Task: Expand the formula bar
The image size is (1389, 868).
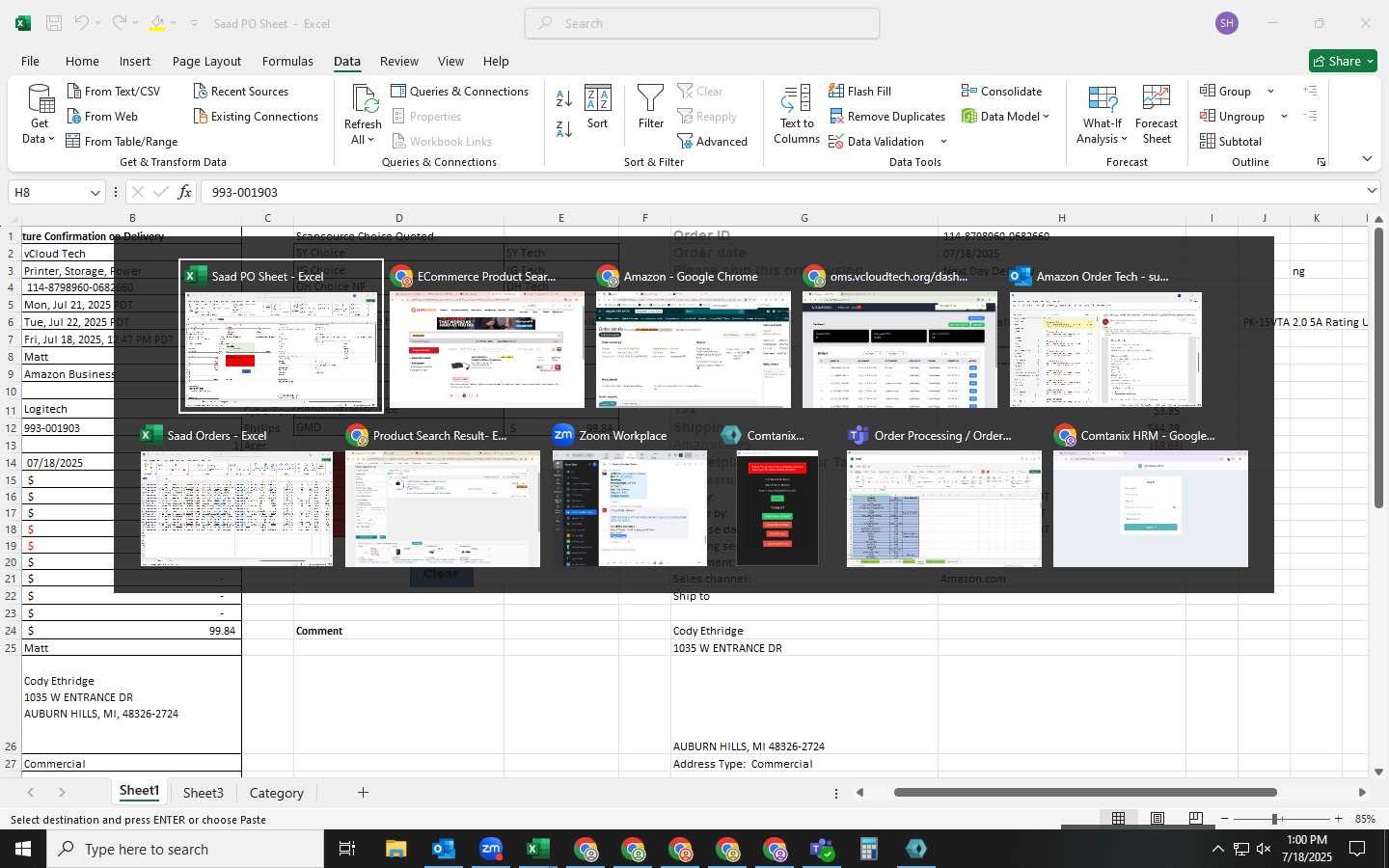Action: (x=1372, y=191)
